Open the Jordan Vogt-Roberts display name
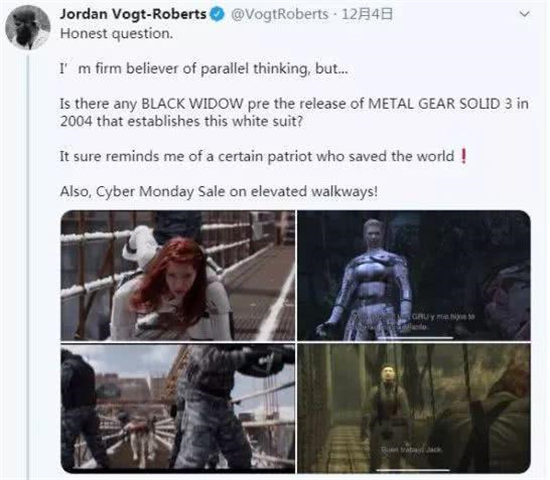The image size is (550, 480). 133,14
